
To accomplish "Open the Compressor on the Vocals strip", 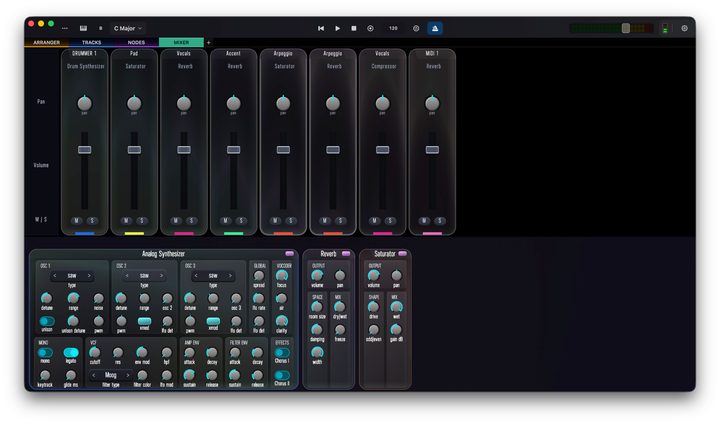I will [384, 67].
